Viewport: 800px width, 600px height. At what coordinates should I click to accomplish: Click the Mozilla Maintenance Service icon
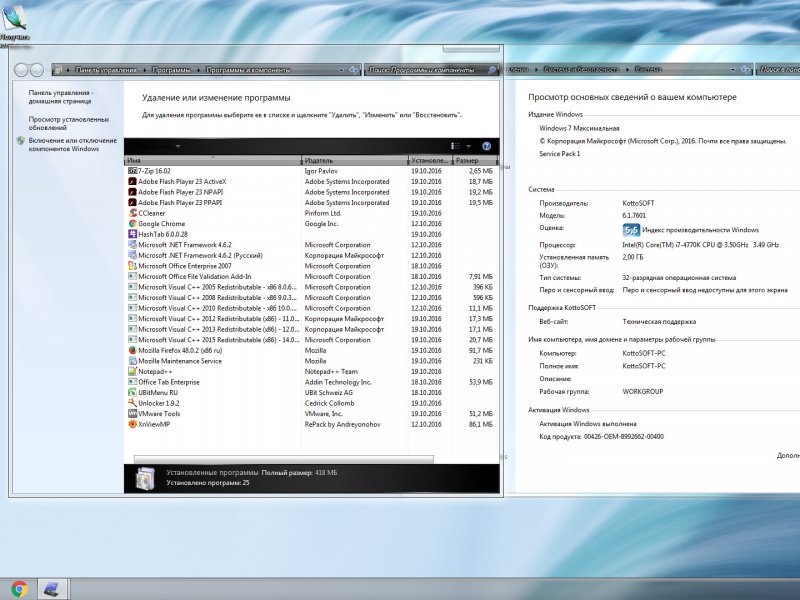(x=133, y=361)
